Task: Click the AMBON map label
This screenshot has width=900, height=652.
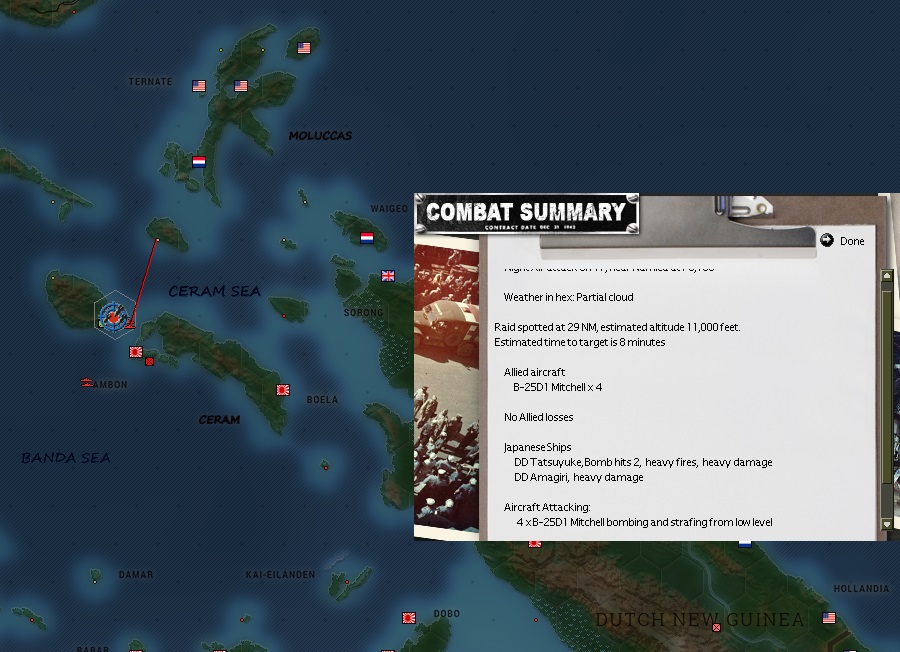Action: point(111,385)
